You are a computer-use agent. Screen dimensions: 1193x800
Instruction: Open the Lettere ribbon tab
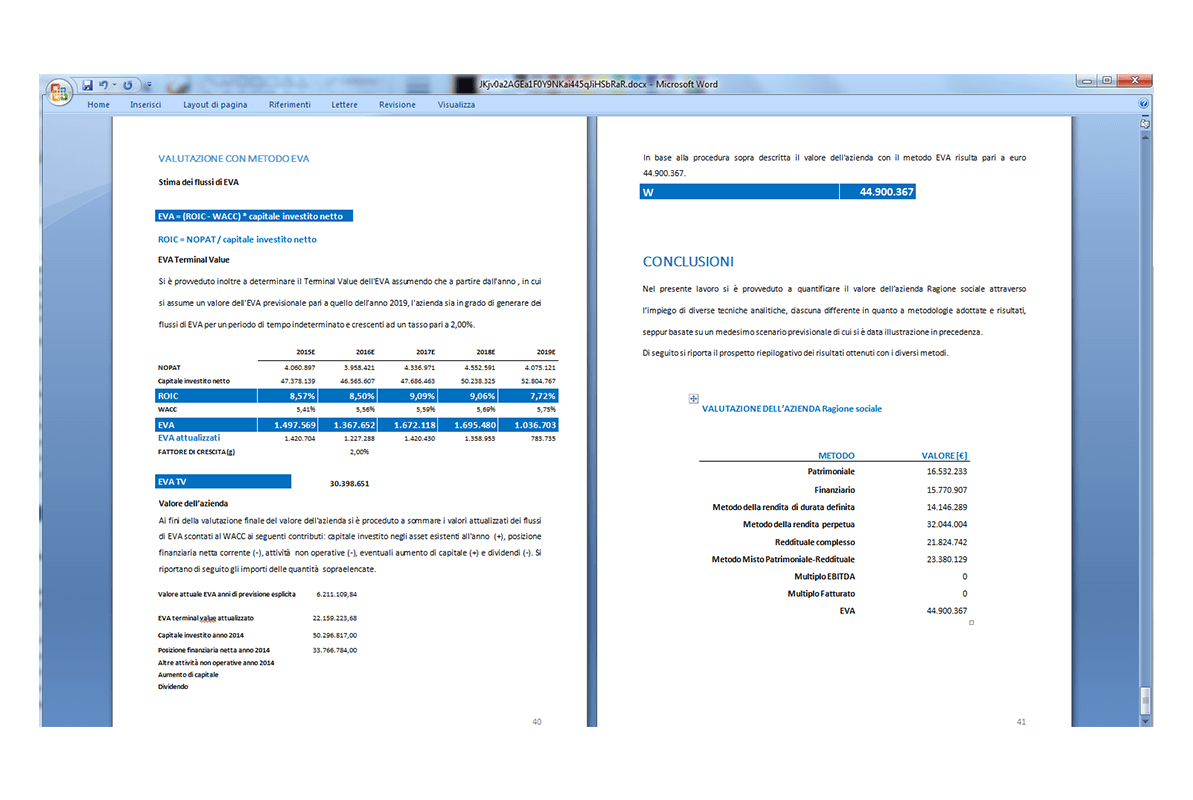coord(344,105)
